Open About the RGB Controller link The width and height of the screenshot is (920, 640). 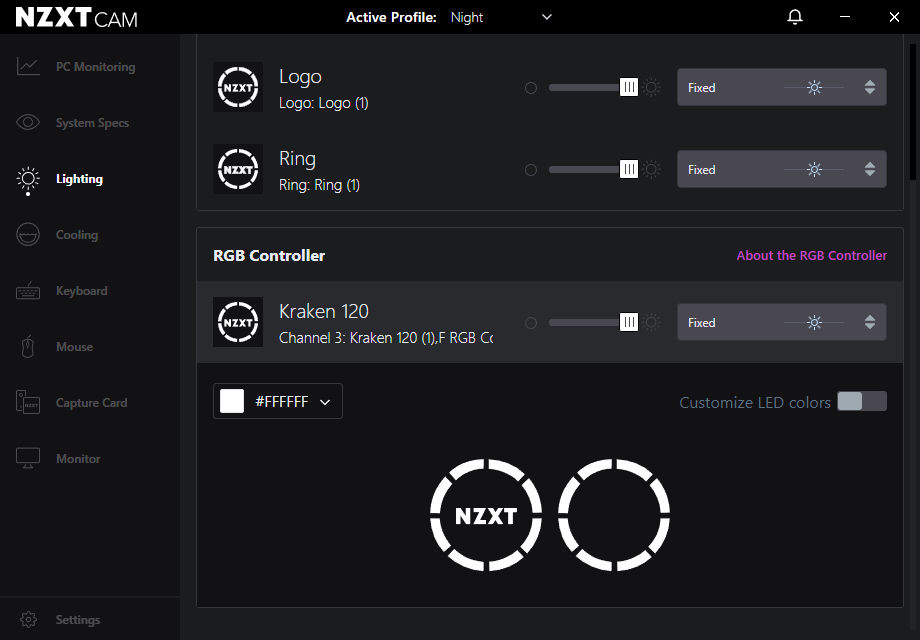(x=811, y=256)
